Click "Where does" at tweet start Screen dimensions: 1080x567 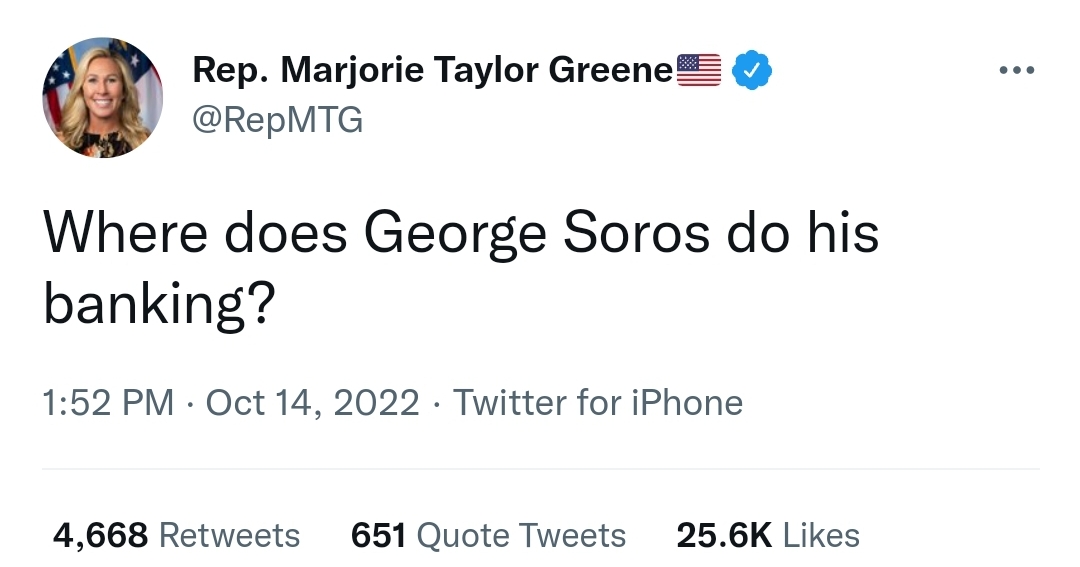194,234
